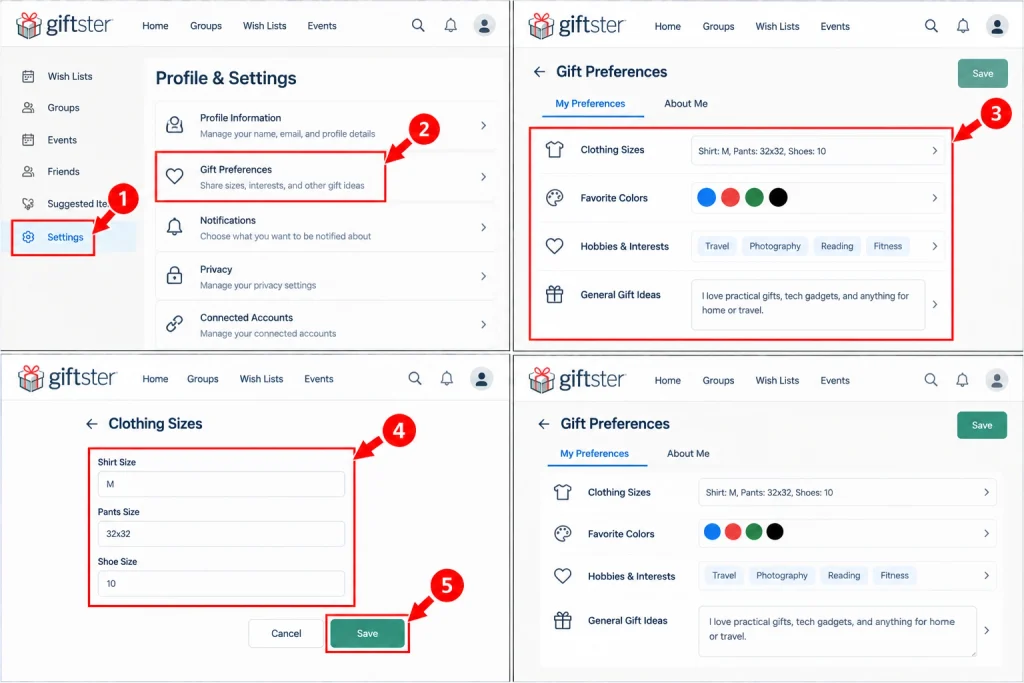Pick the blue color swatch in the upper Gift Preferences panel
The width and height of the screenshot is (1024, 683).
707,197
